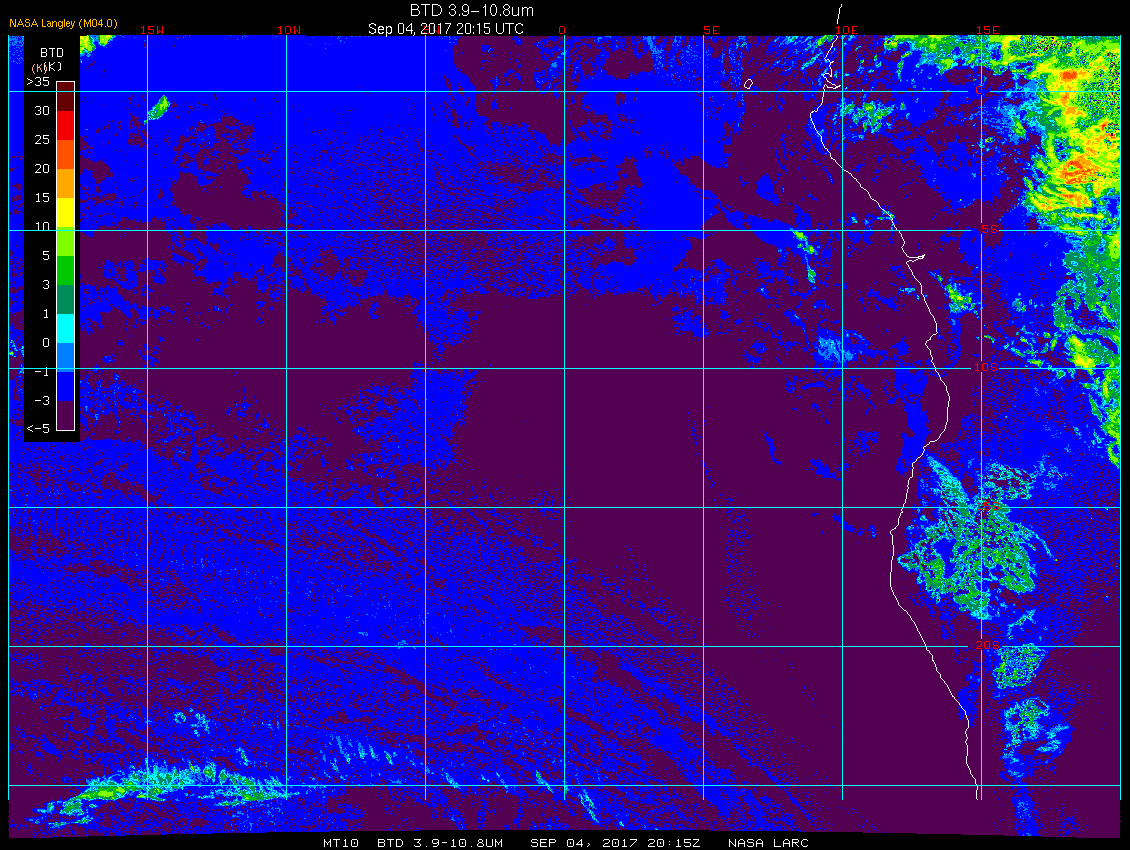Click "MT10" in the bottom caption
The height and width of the screenshot is (850, 1130).
[340, 843]
